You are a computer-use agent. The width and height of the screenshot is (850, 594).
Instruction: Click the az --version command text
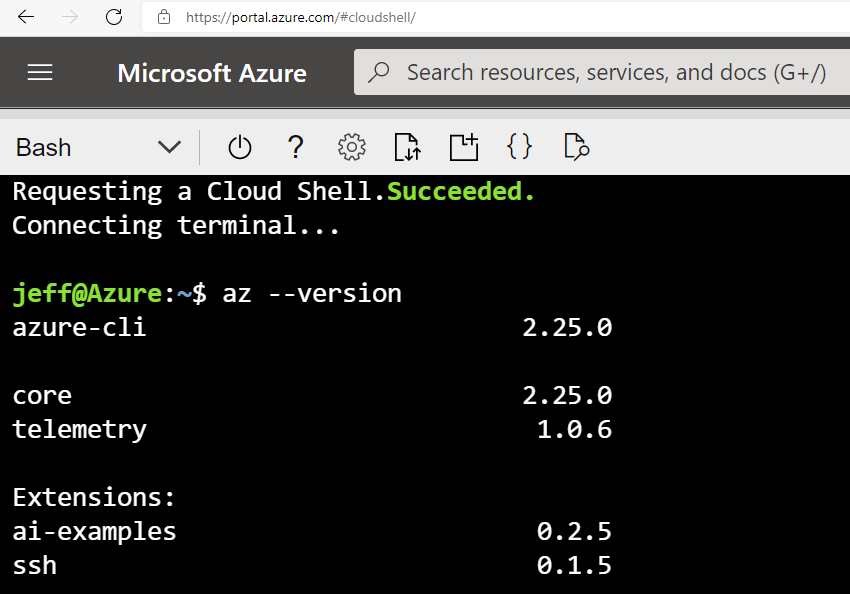click(x=310, y=293)
